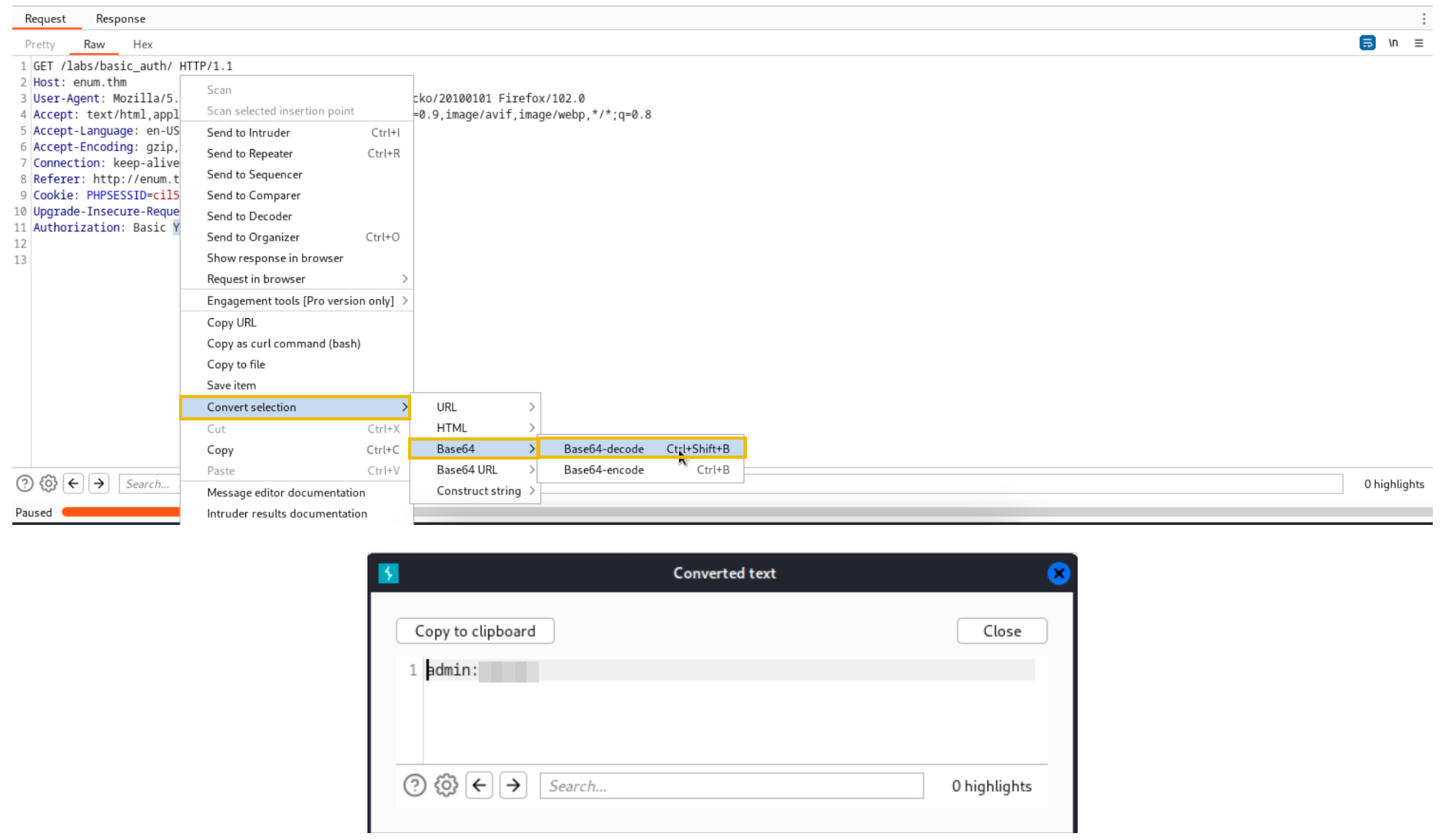Viewport: 1442px width, 840px height.
Task: Choose Send to Repeater
Action: click(x=297, y=154)
